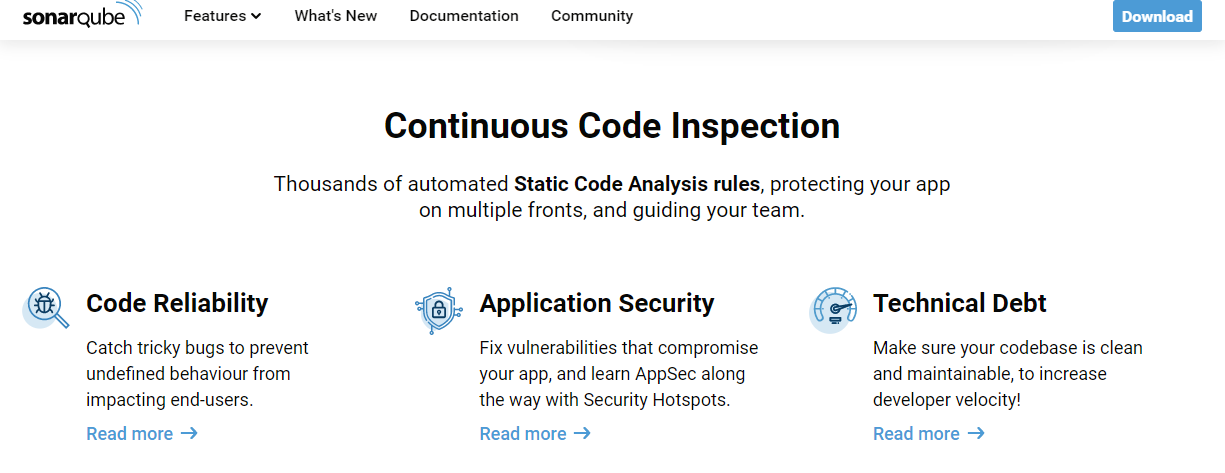Click the Application Security heading
The width and height of the screenshot is (1225, 473).
click(x=597, y=303)
